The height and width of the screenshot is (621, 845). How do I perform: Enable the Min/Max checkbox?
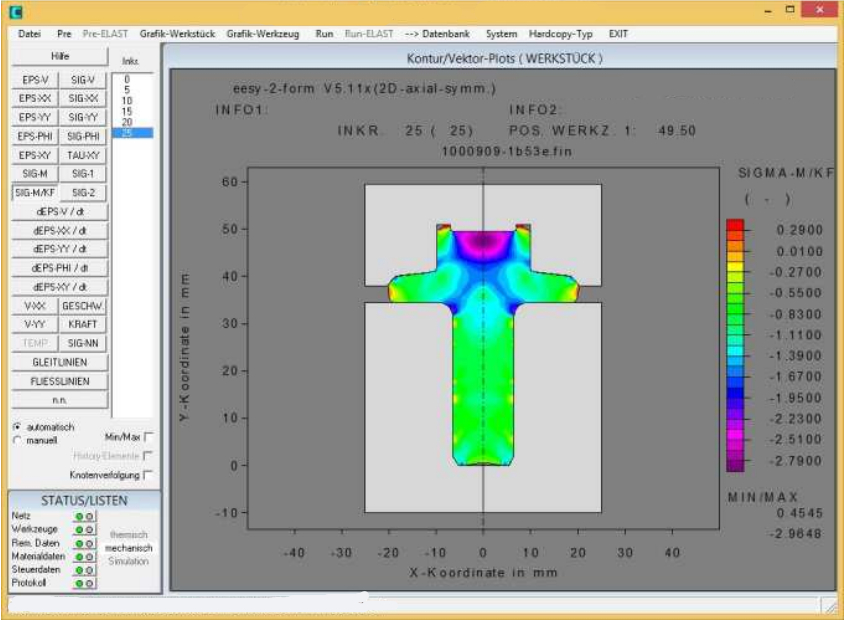[149, 437]
